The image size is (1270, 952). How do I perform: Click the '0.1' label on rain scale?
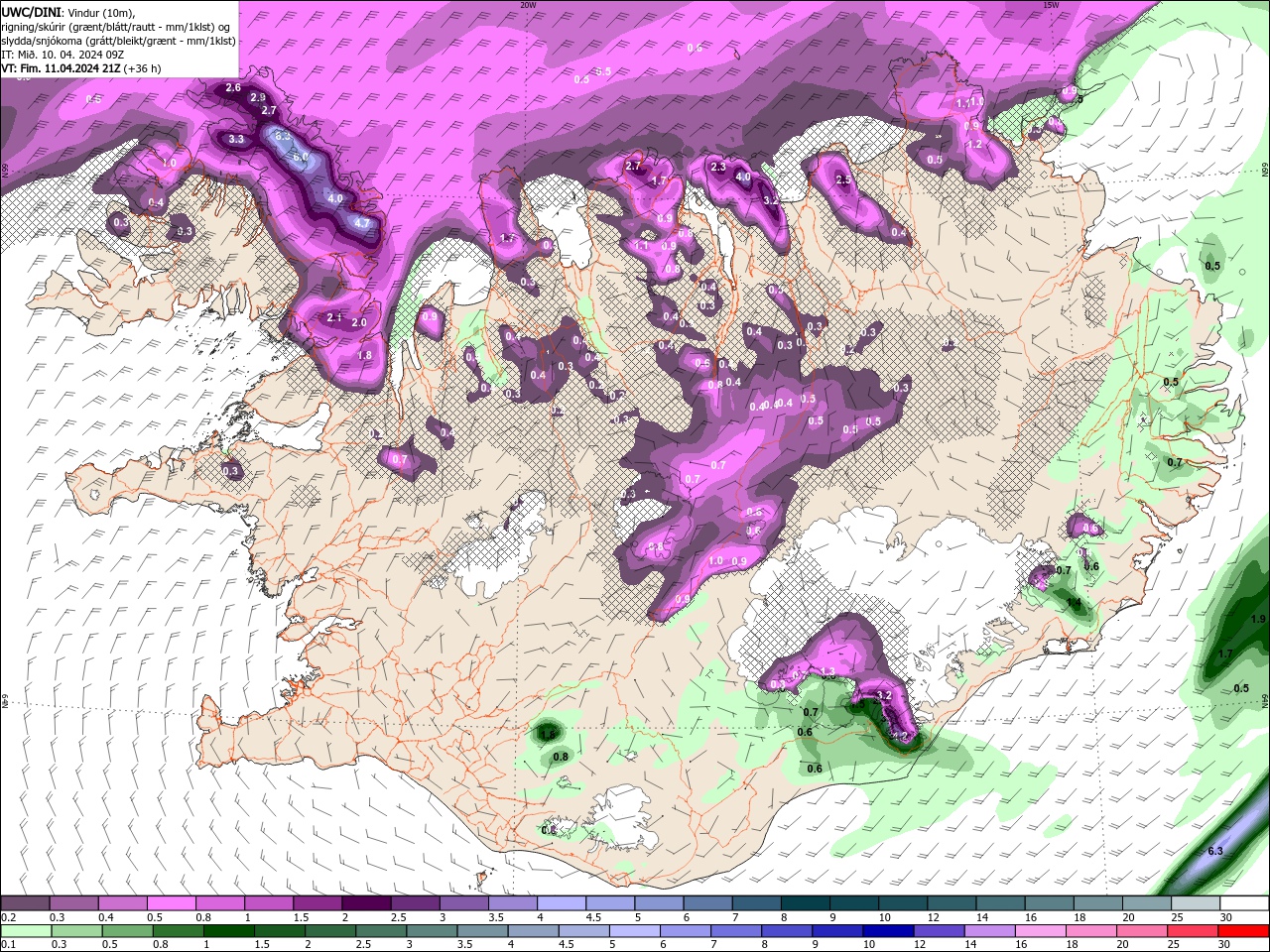[x=9, y=945]
